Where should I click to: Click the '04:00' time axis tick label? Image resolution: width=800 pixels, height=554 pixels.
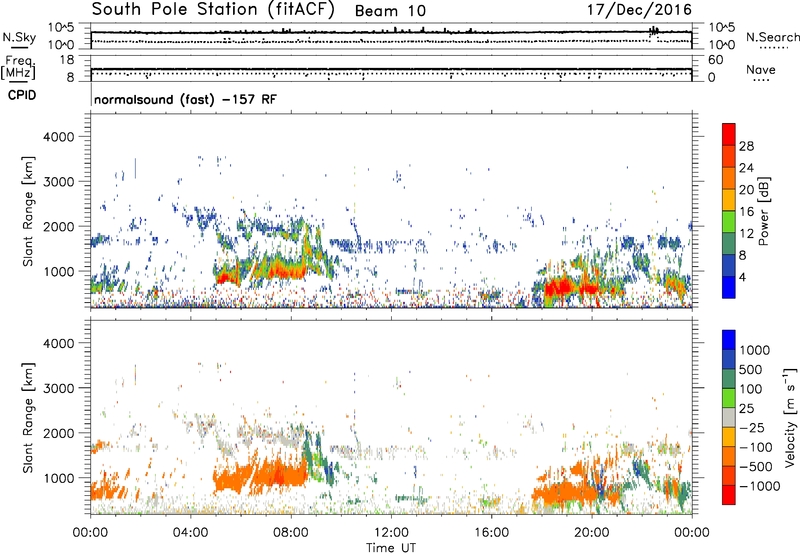pyautogui.click(x=190, y=533)
